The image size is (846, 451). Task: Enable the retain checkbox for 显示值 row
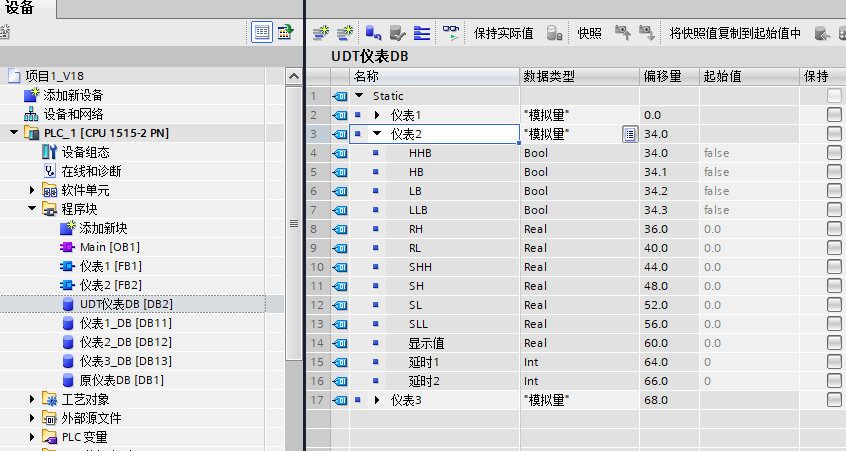[834, 343]
